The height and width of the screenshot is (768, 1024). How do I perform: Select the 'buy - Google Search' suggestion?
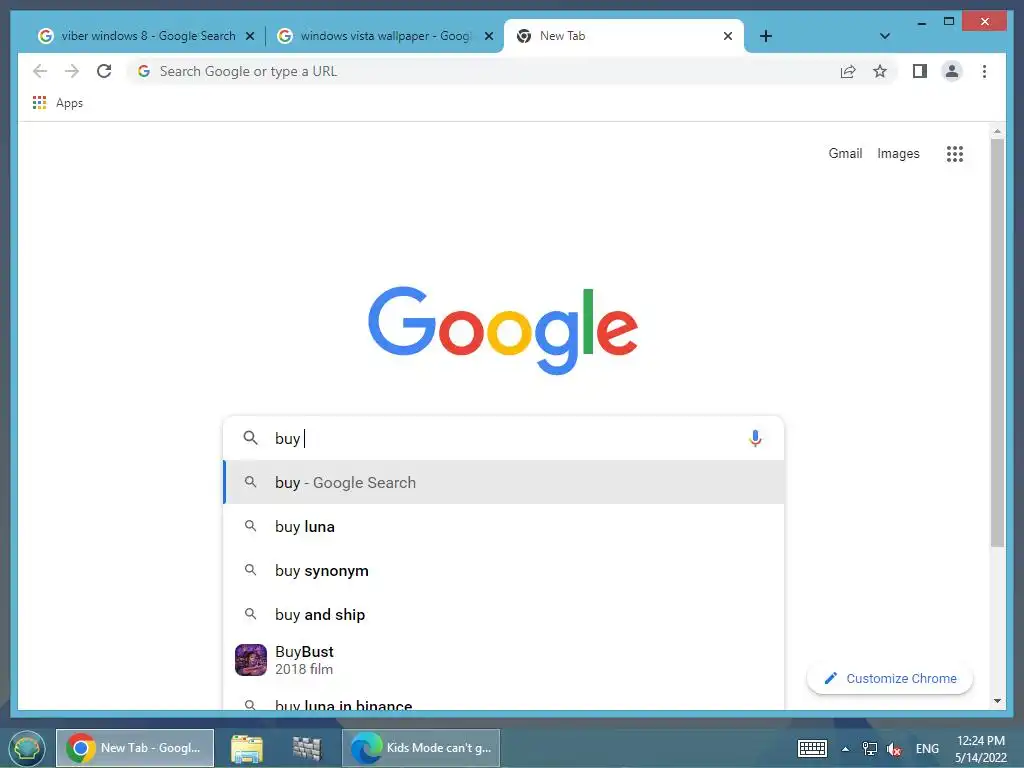[504, 483]
